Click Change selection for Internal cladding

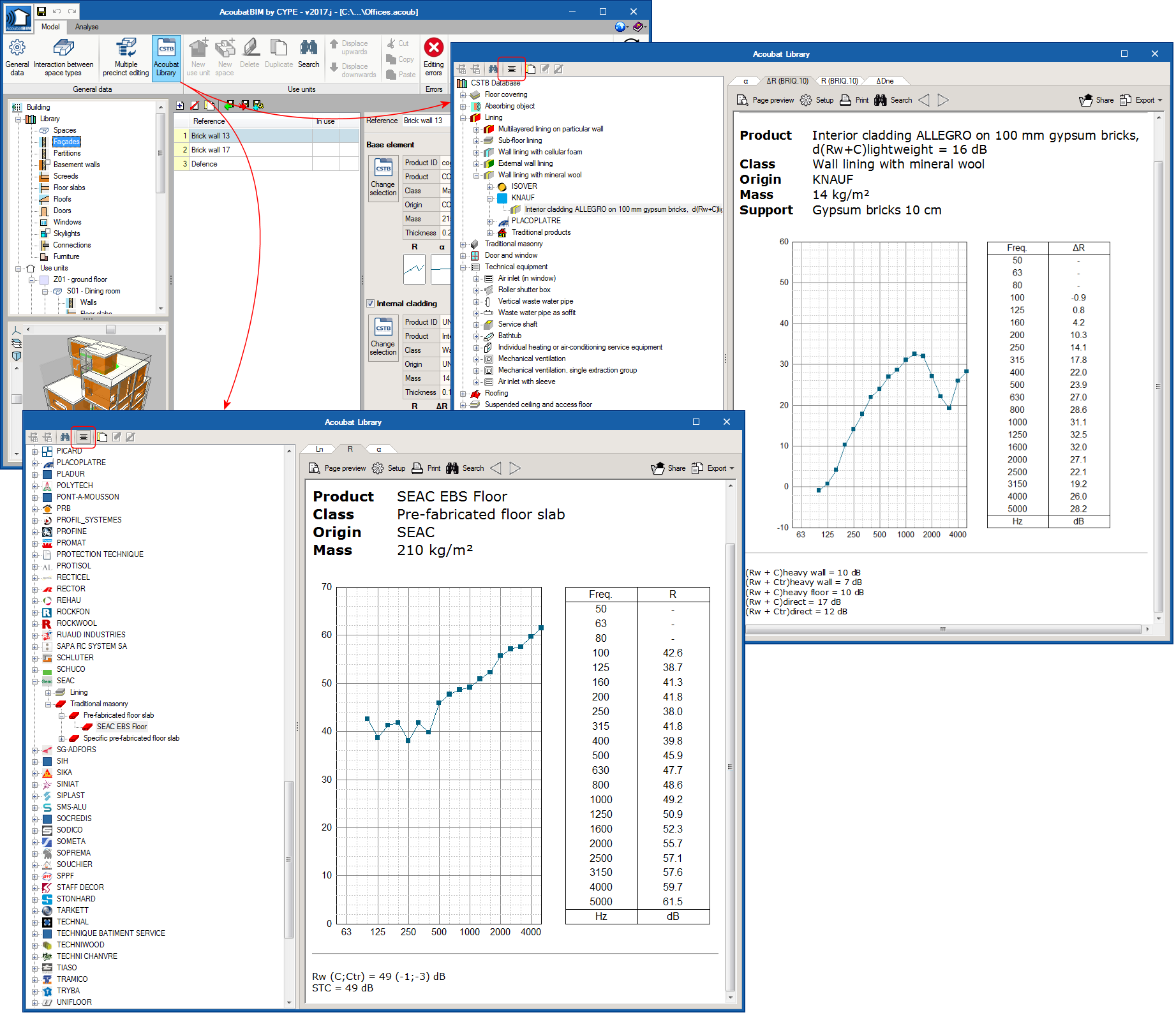pos(383,337)
